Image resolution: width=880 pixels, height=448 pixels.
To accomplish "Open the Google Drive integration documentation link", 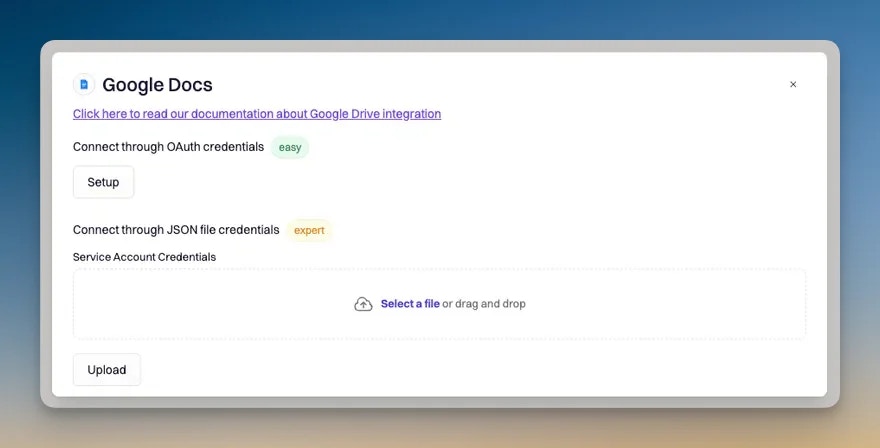I will tap(257, 114).
